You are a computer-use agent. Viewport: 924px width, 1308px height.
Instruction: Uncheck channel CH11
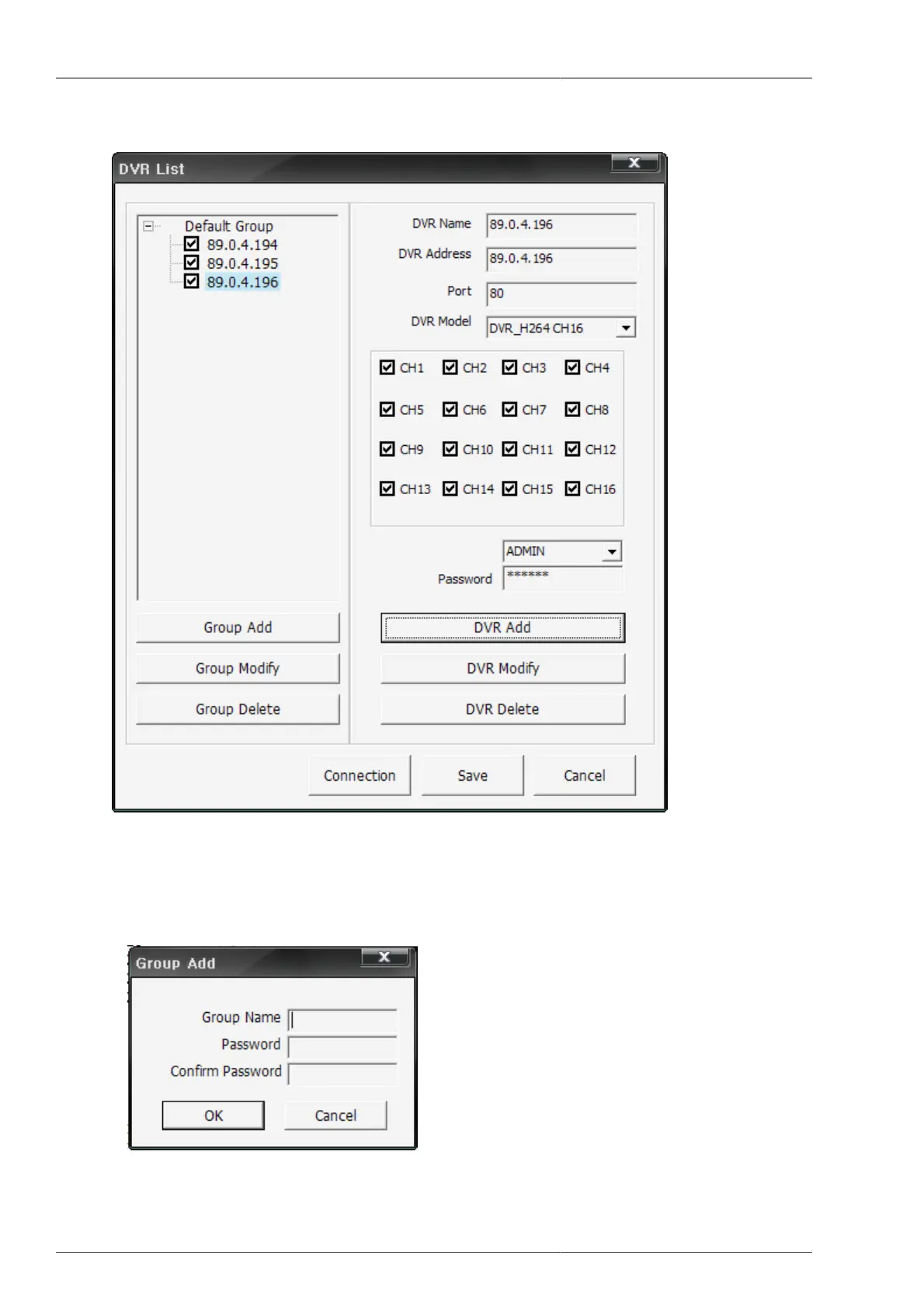point(510,449)
